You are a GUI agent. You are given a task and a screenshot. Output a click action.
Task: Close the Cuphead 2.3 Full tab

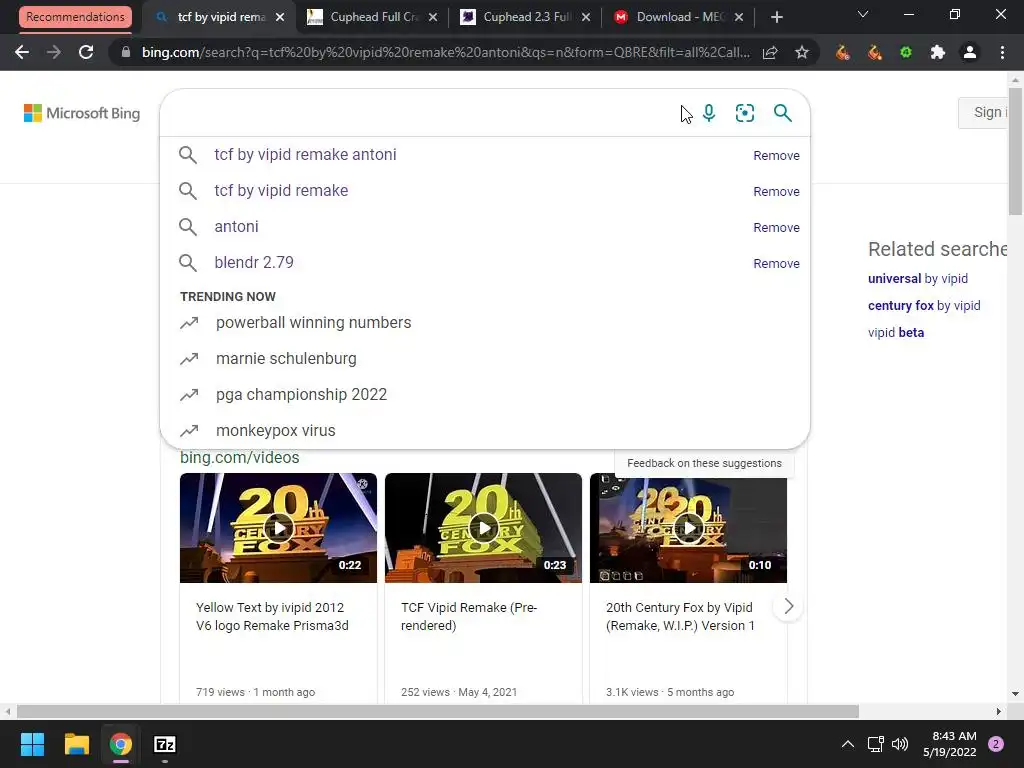tap(586, 17)
